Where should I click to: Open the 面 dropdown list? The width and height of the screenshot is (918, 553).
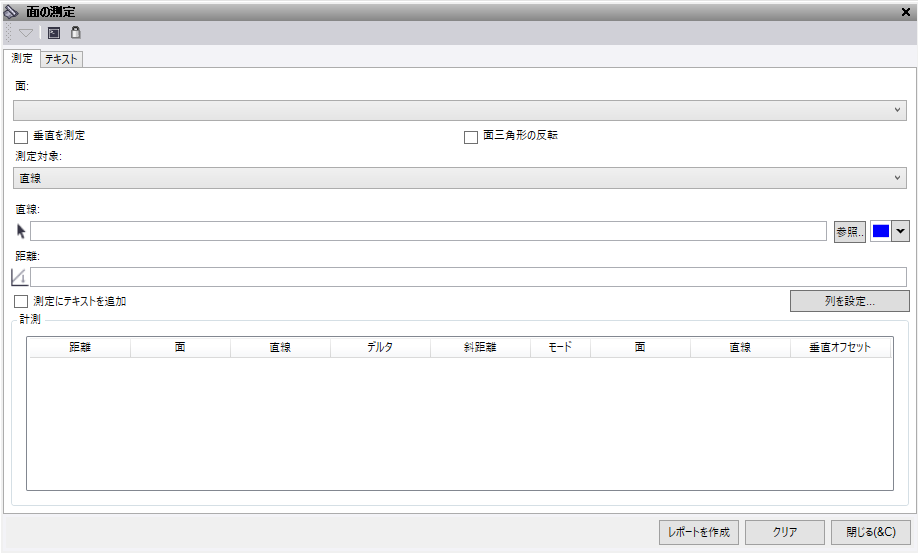(x=460, y=110)
